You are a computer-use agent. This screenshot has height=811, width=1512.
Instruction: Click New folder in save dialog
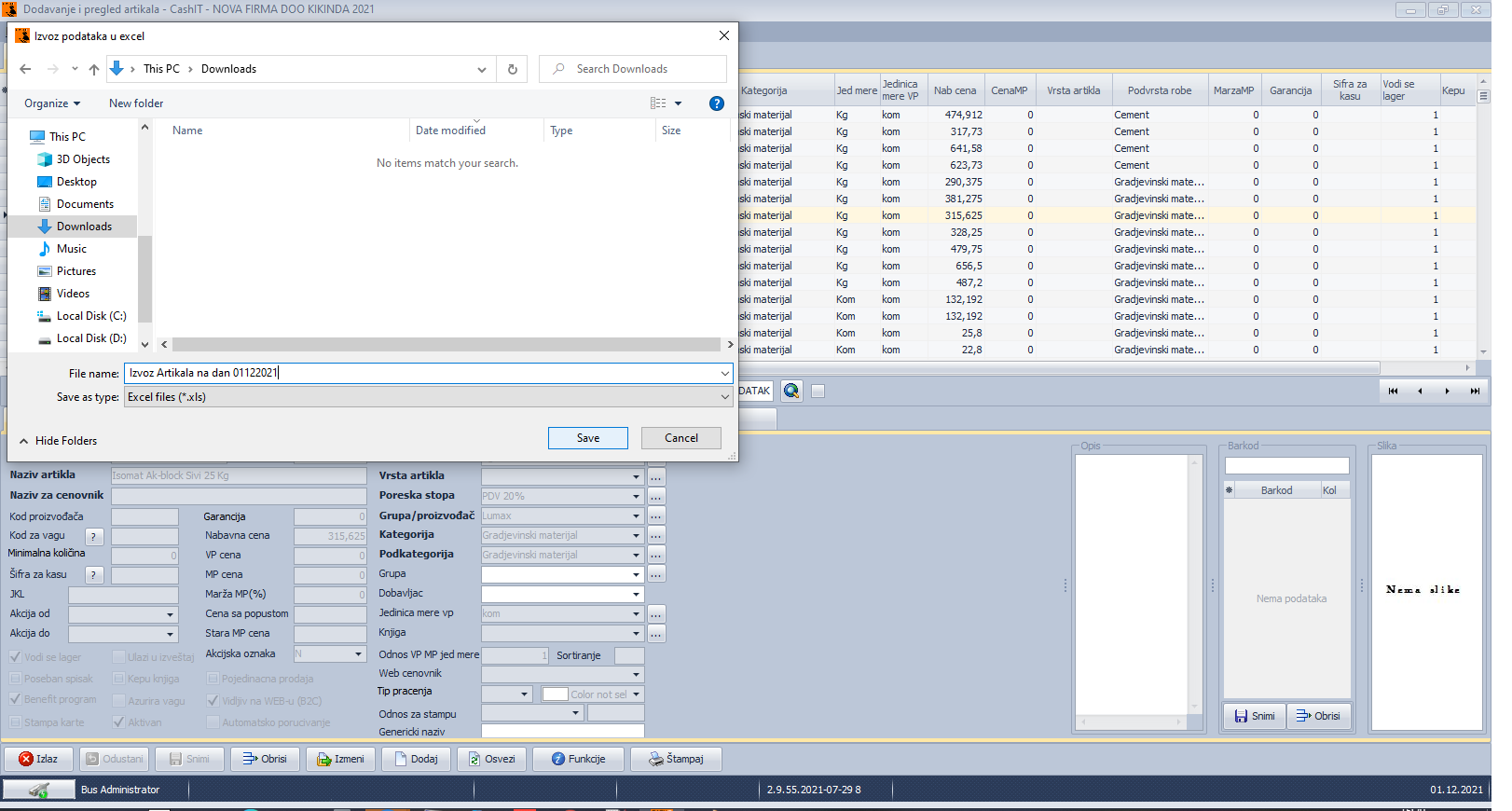point(136,103)
